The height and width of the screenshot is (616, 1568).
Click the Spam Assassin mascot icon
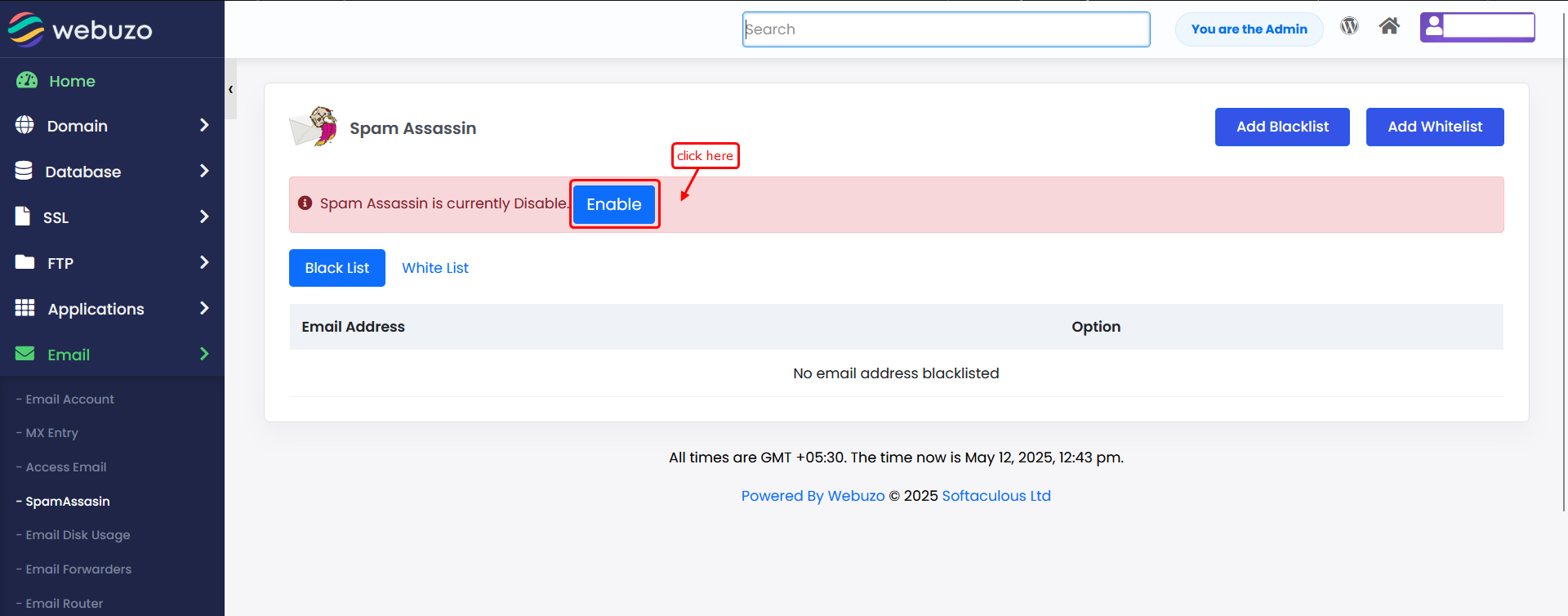click(314, 127)
